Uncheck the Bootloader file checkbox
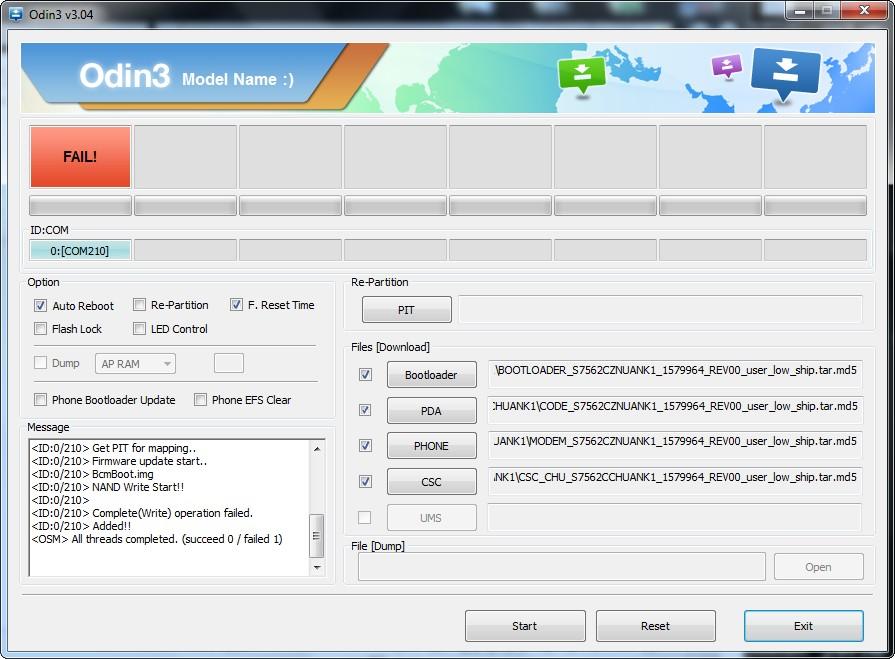 (365, 374)
